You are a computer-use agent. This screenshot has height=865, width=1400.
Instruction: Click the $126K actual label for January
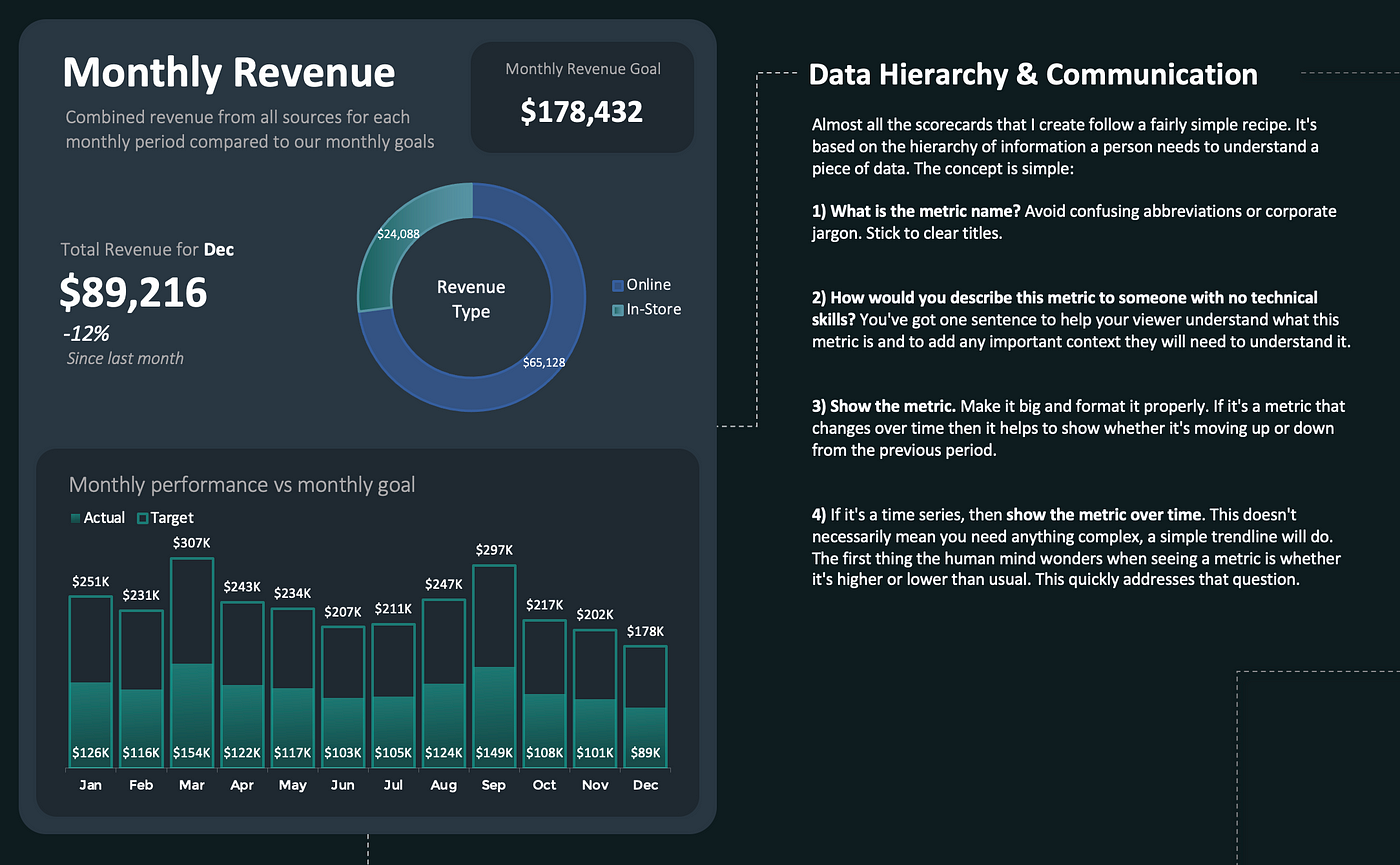[90, 753]
